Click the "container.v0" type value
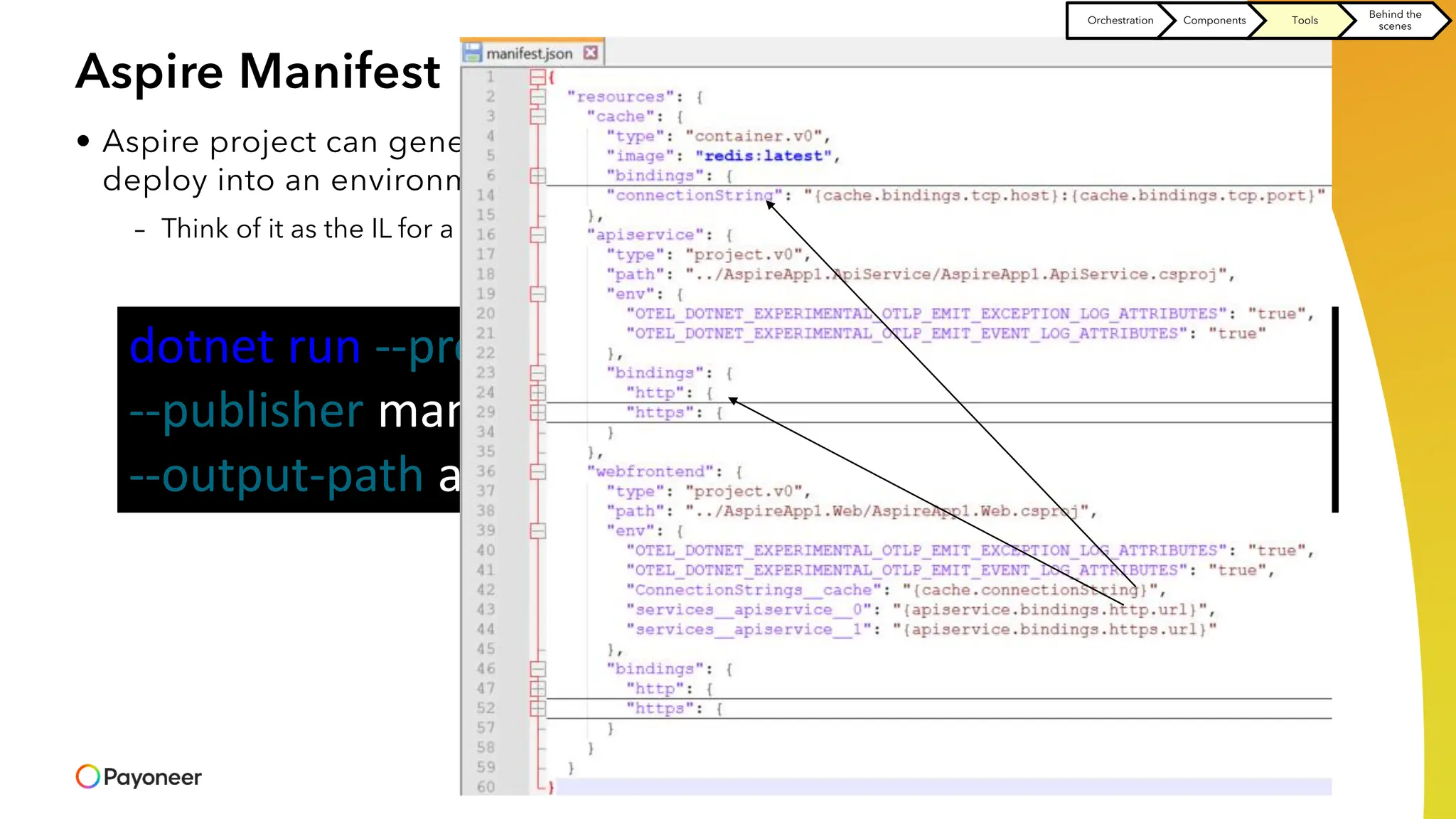 (753, 136)
